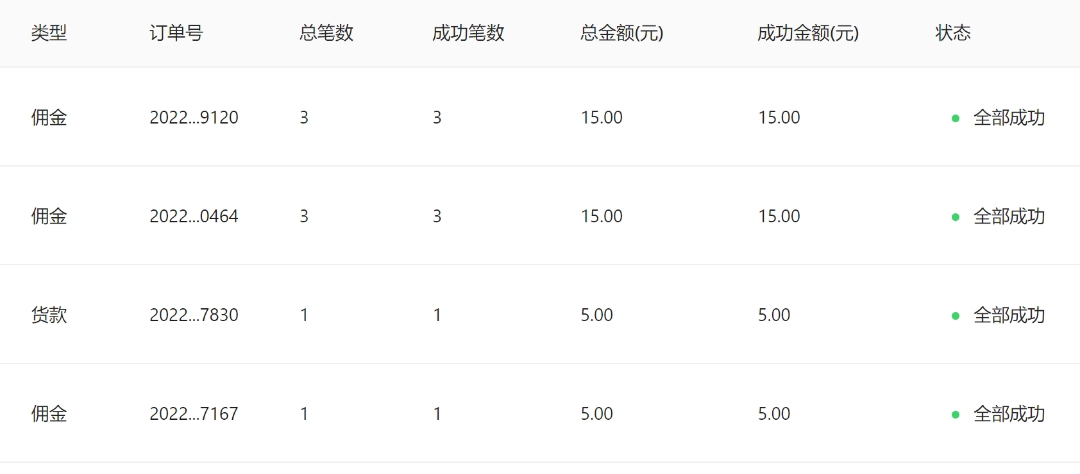Image resolution: width=1080 pixels, height=474 pixels.
Task: Click green status dot for order 2022...7830
Action: click(955, 316)
